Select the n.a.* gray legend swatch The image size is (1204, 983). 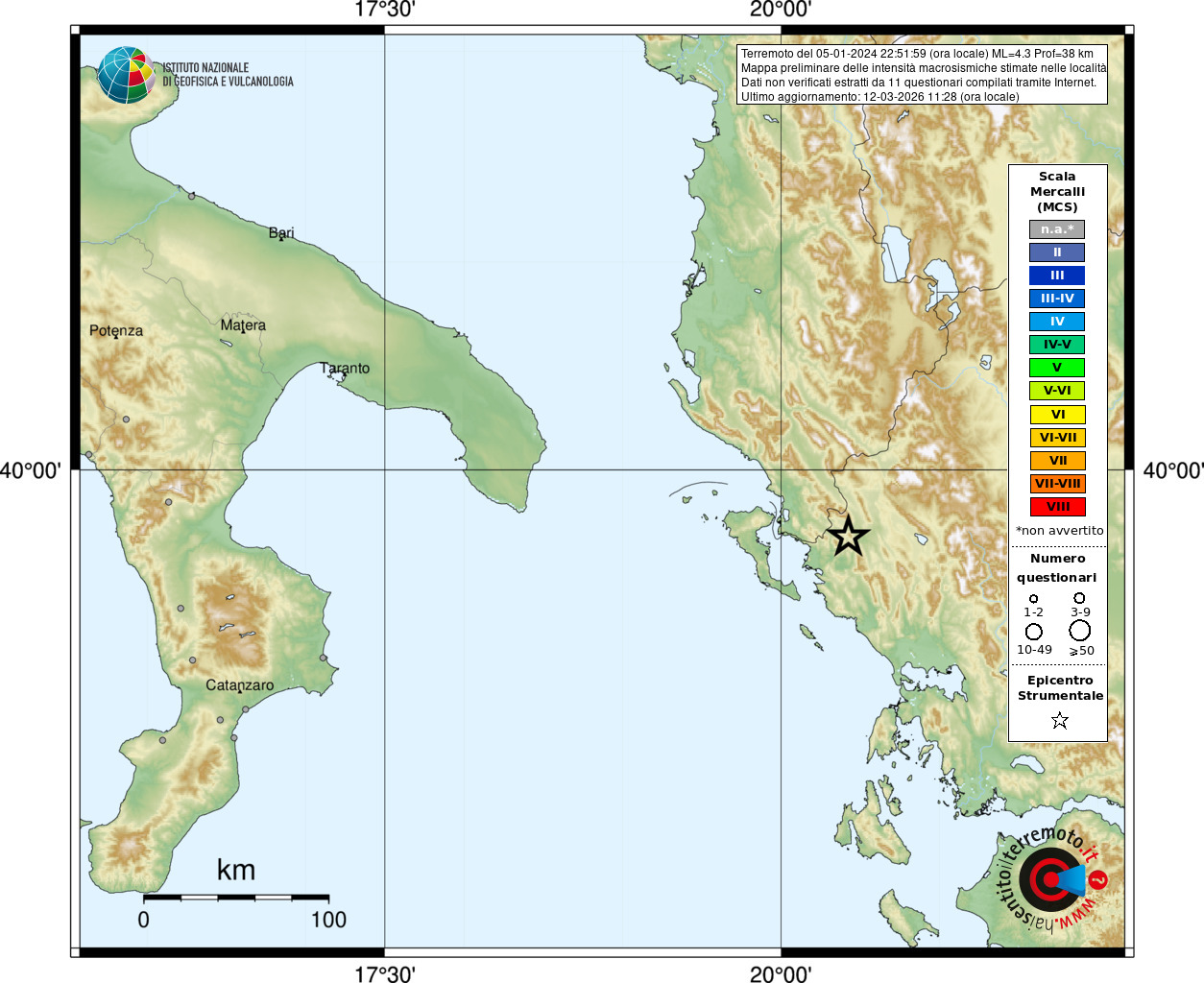pyautogui.click(x=1057, y=229)
